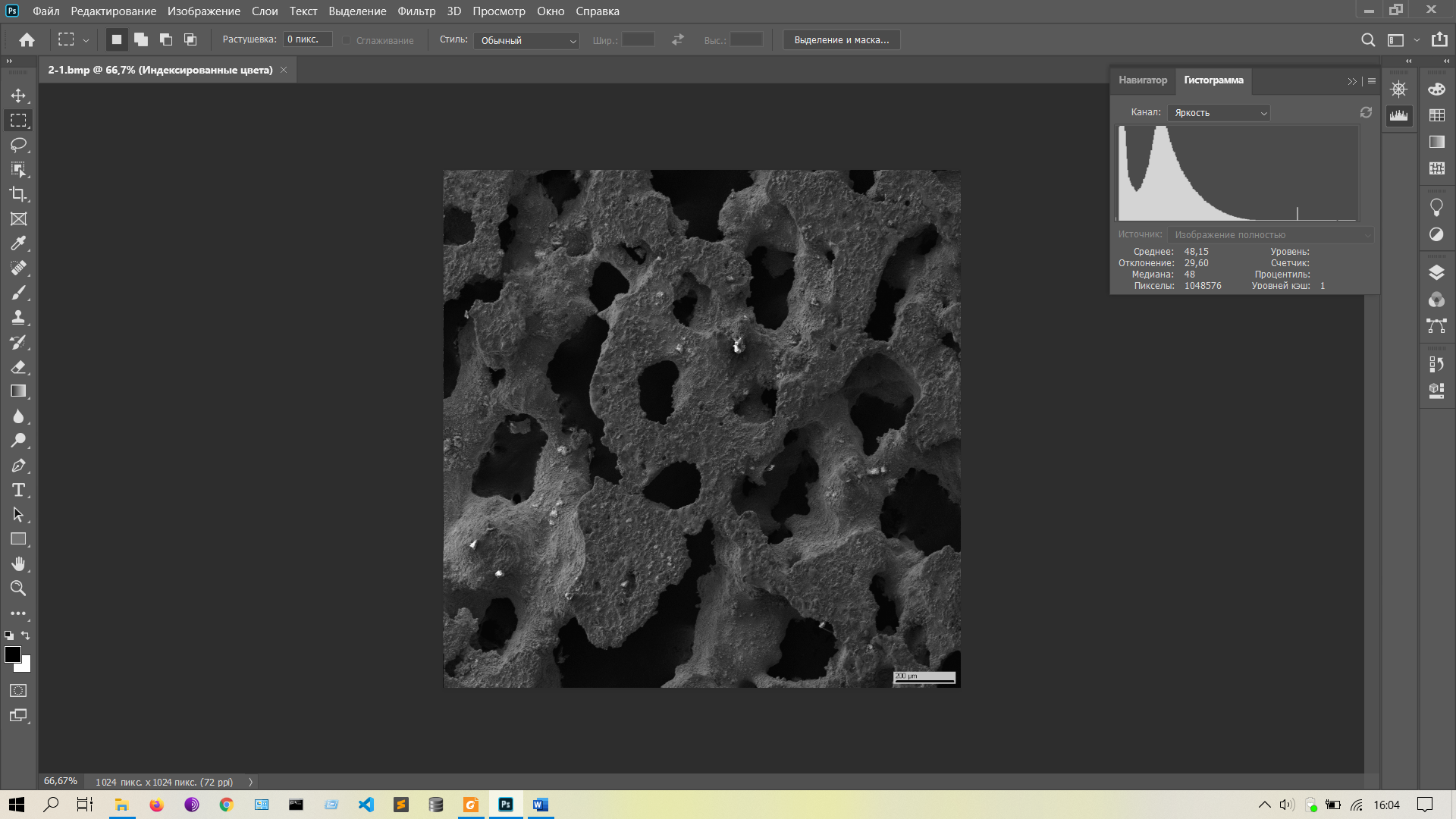
Task: Open the Стиль dropdown showing Обычный
Action: tap(526, 40)
